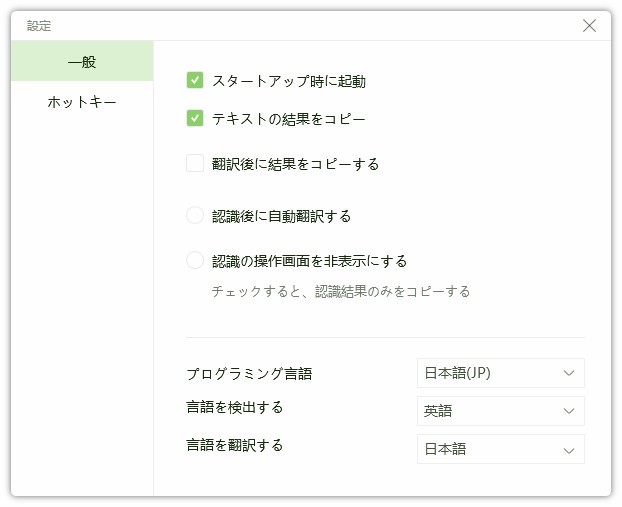Close the 設定 dialog with the X
This screenshot has width=622, height=507.
pos(589,26)
